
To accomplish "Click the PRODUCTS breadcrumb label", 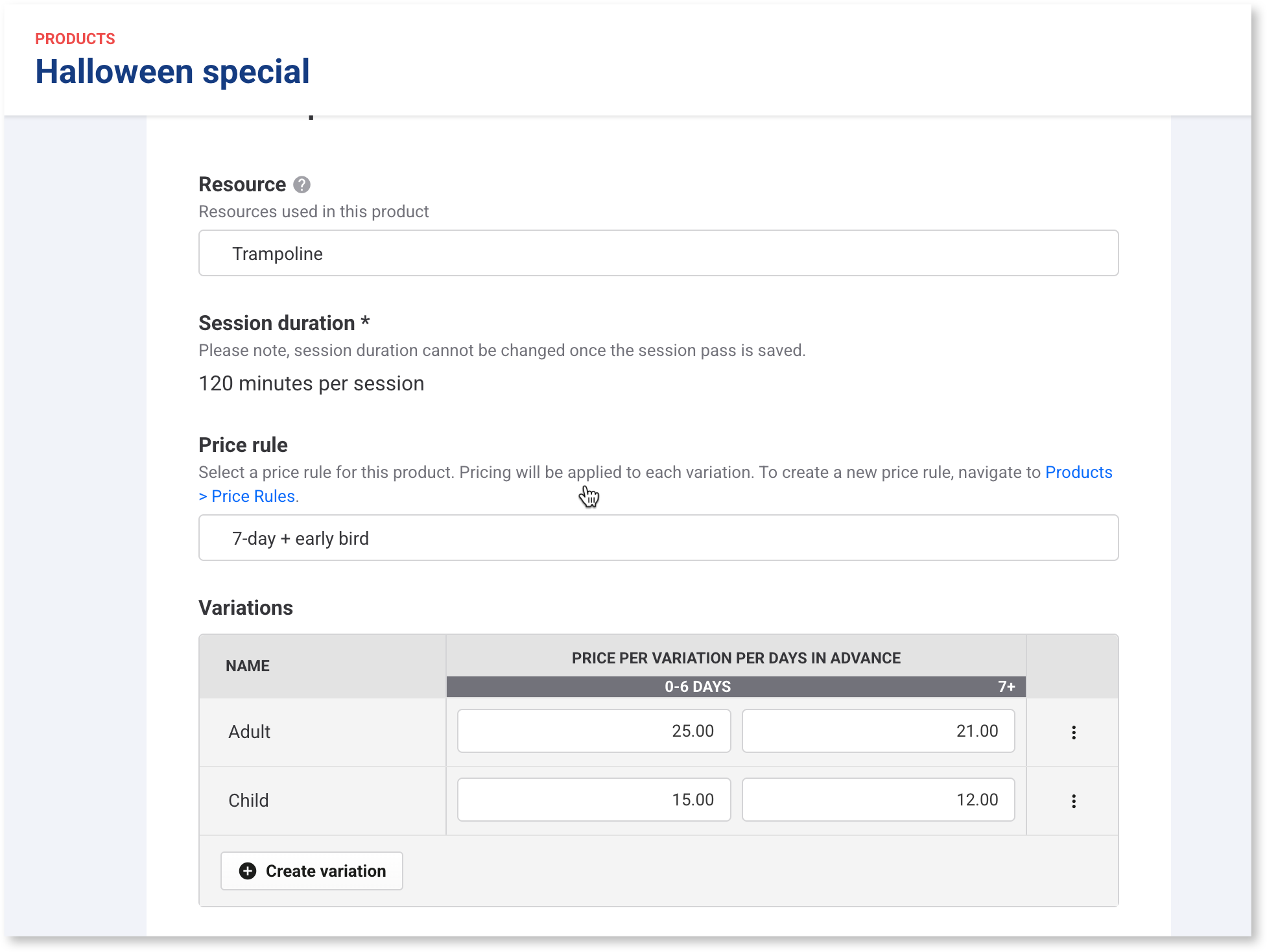I will 75,38.
